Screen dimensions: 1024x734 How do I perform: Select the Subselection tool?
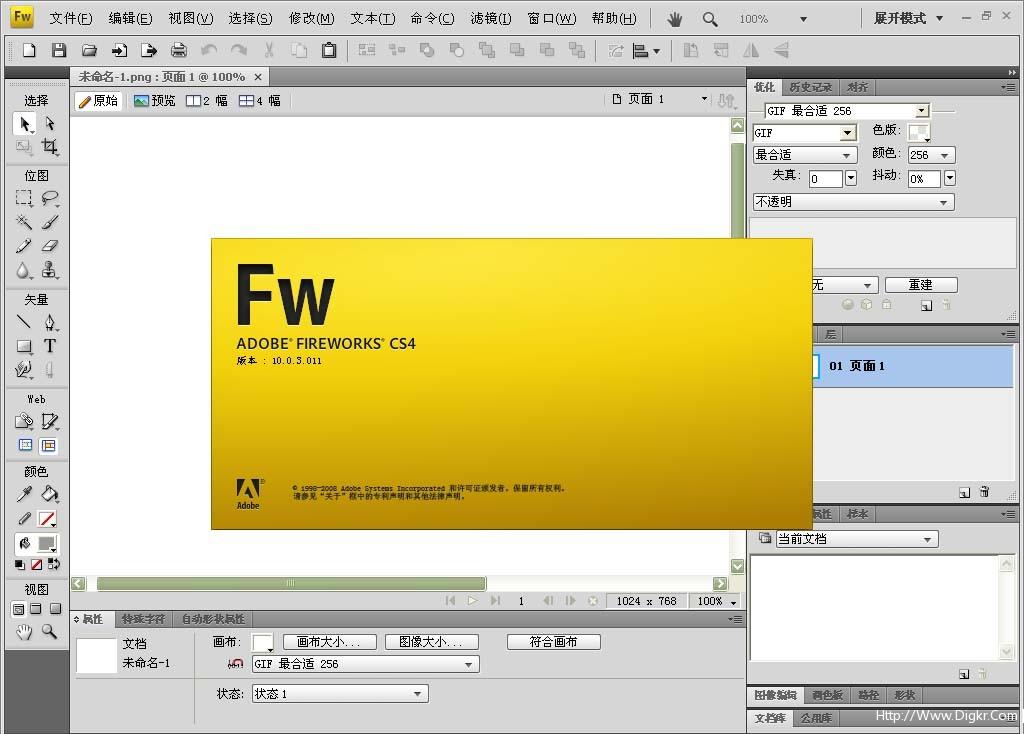50,123
